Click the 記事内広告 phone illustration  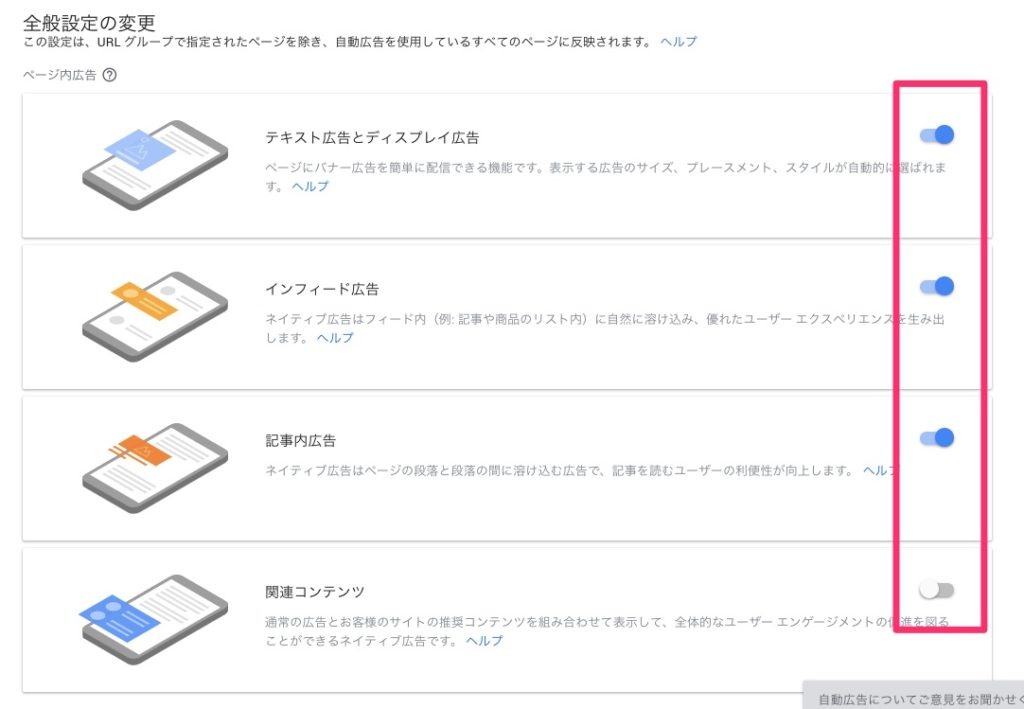[x=155, y=468]
